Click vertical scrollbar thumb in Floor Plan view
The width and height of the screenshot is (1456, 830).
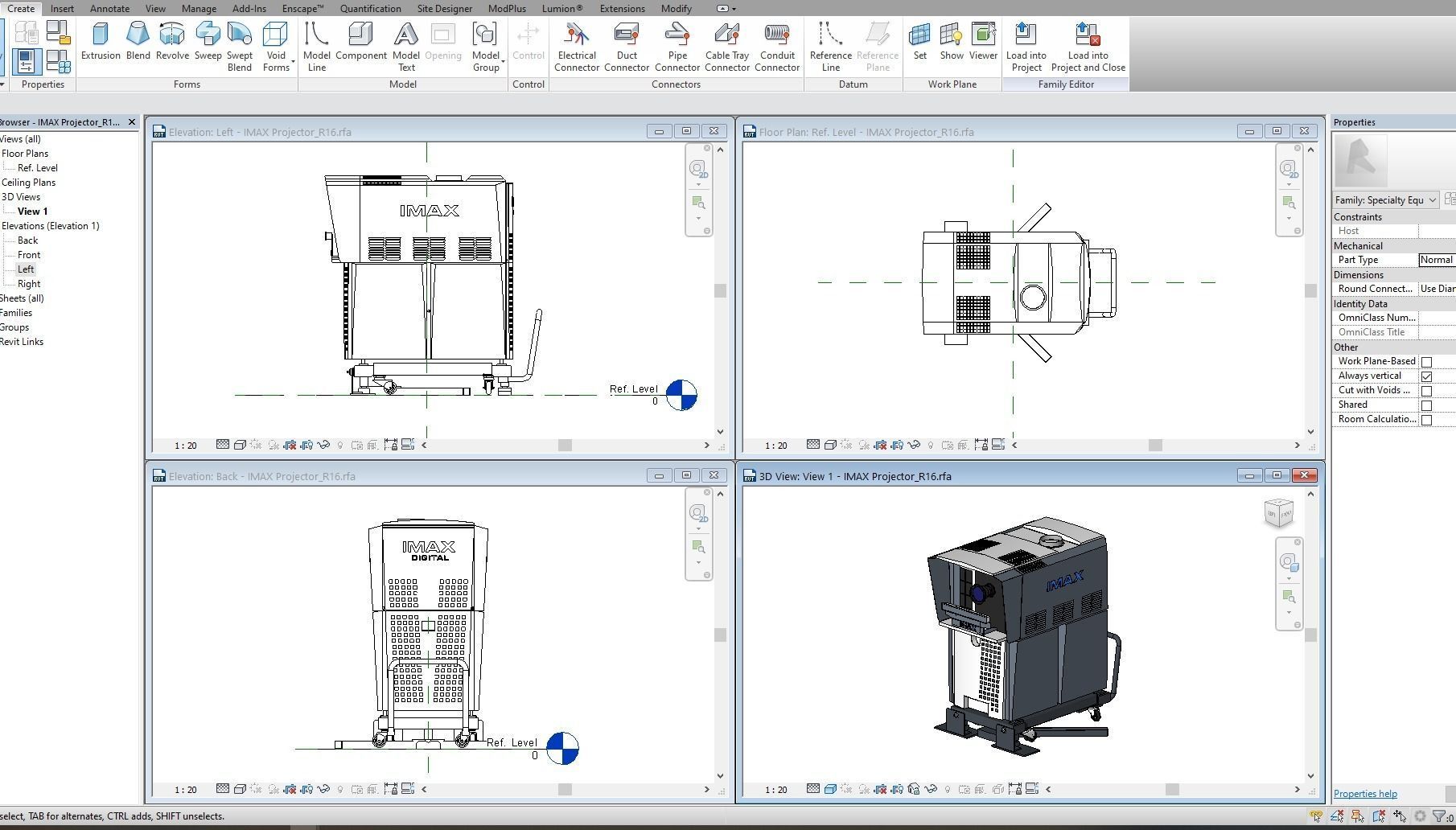pyautogui.click(x=1310, y=291)
